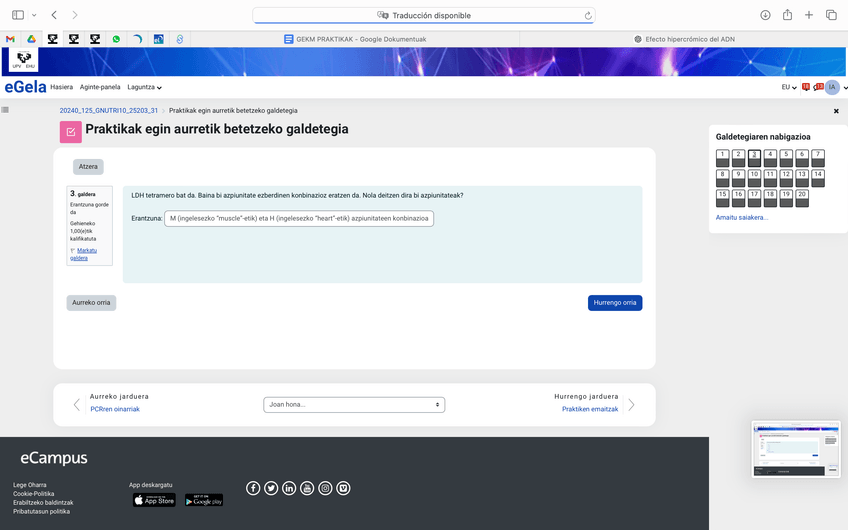Click the App Store download badge

point(155,500)
